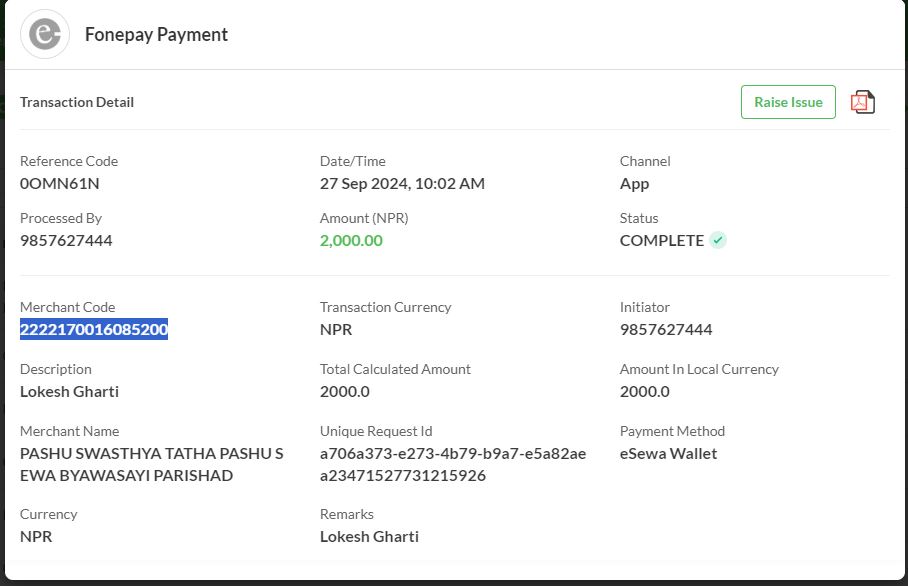
Task: Open the Raise Issue button
Action: coord(788,102)
